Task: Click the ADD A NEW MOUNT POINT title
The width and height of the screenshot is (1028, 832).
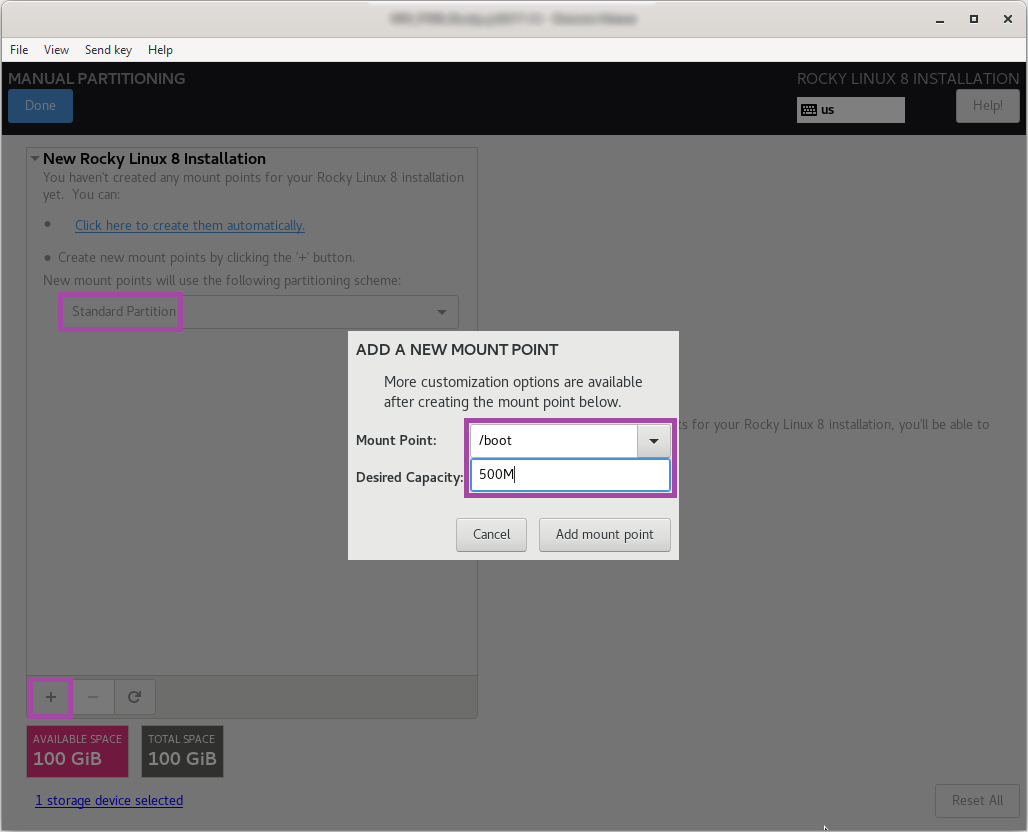Action: pos(457,349)
